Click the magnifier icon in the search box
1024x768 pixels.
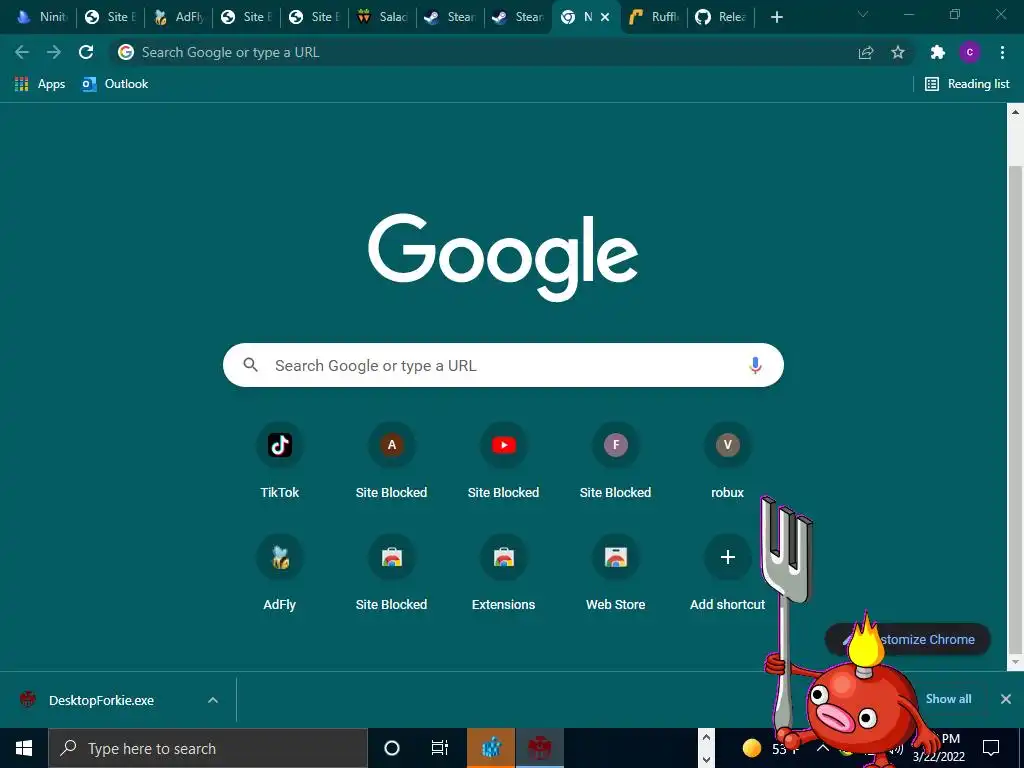251,364
